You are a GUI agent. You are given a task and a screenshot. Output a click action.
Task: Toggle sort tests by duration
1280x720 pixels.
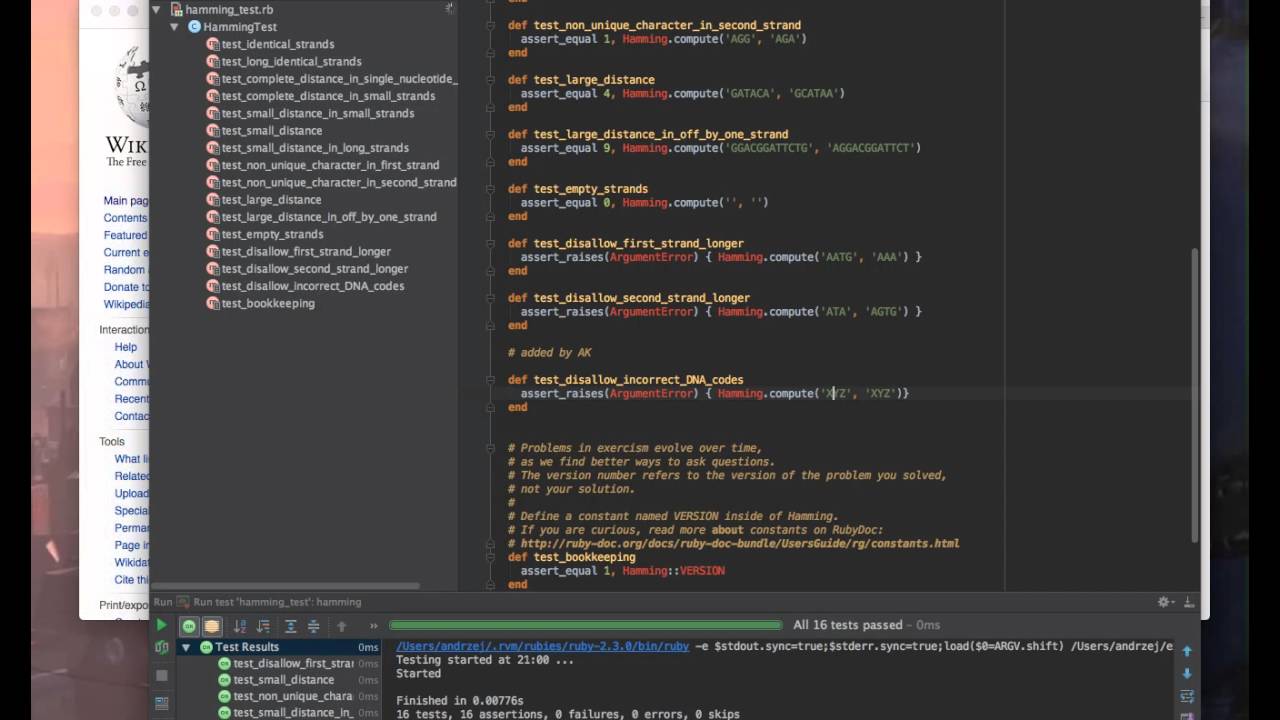point(263,626)
